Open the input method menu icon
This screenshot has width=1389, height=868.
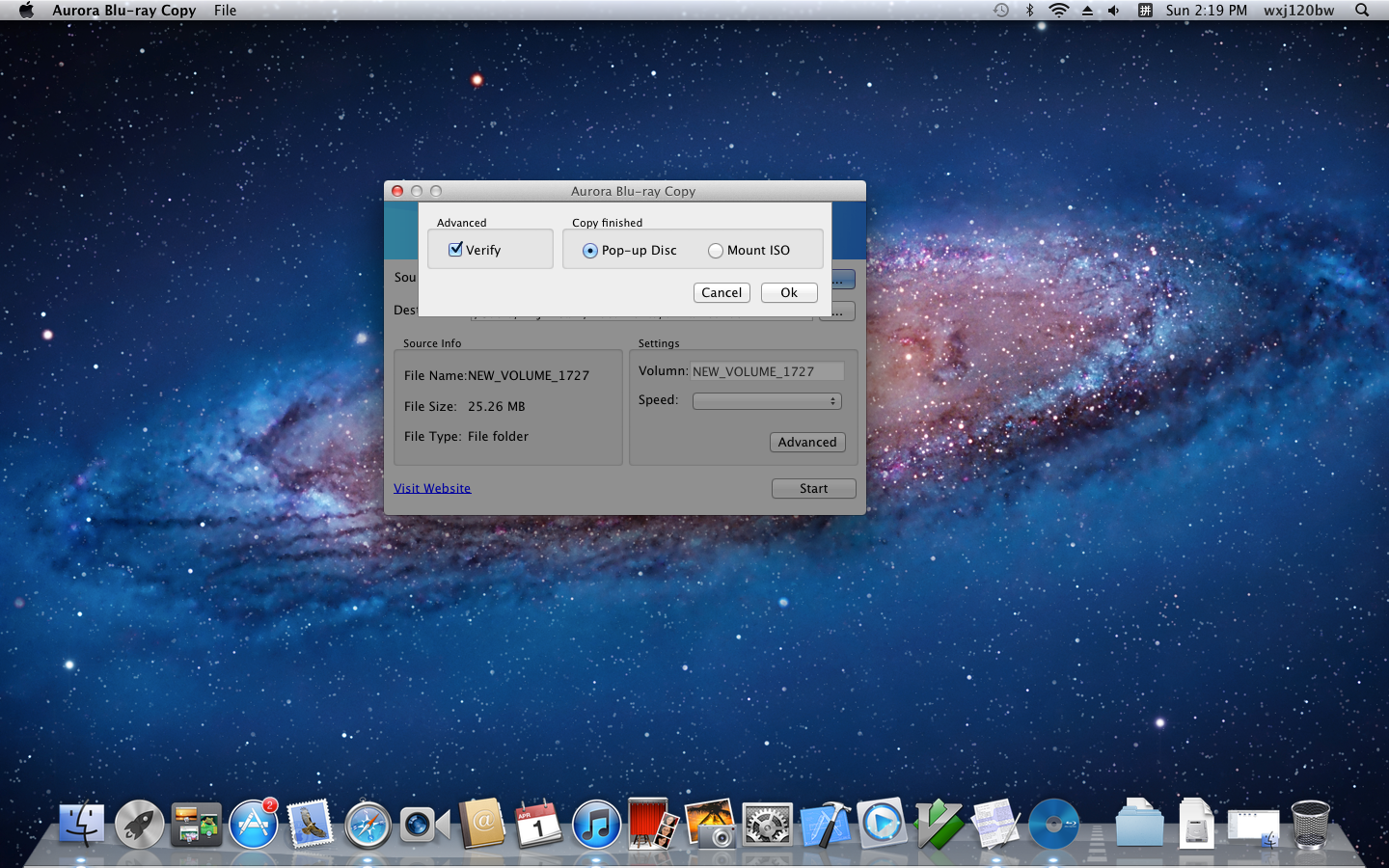coord(1145,11)
